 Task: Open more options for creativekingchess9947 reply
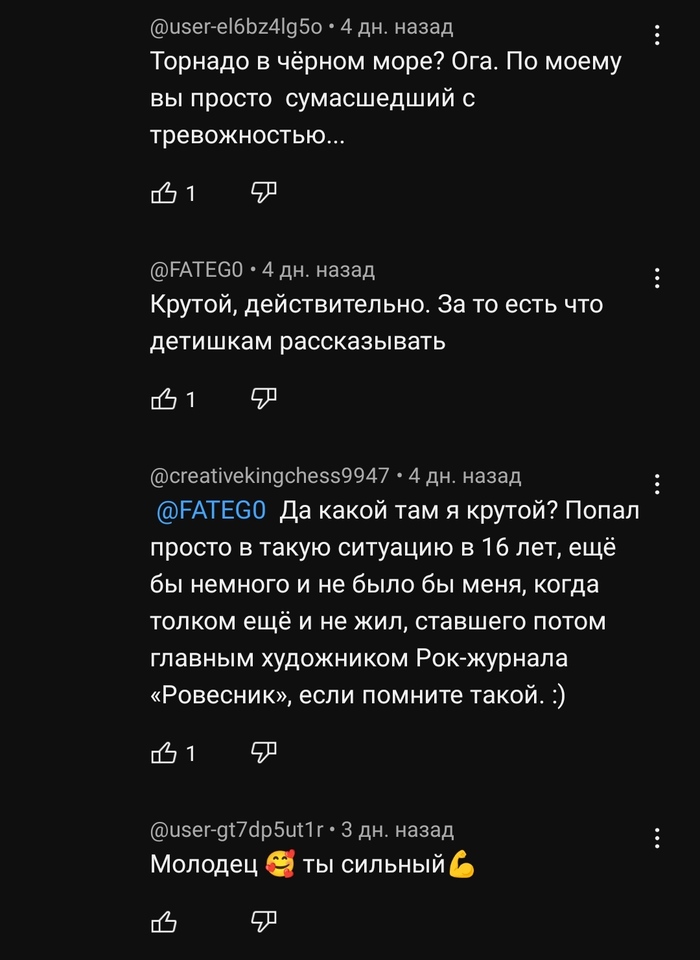click(x=657, y=484)
